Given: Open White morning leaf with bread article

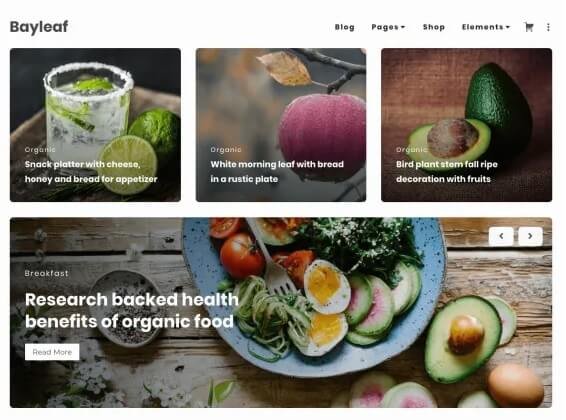Looking at the screenshot, I should (x=277, y=172).
